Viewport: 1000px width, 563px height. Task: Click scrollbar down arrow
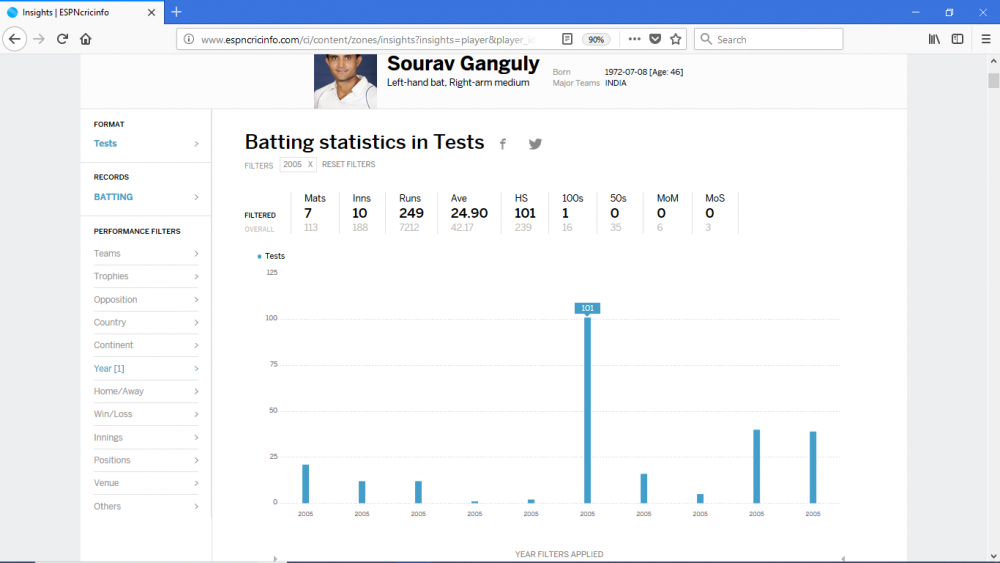click(993, 555)
